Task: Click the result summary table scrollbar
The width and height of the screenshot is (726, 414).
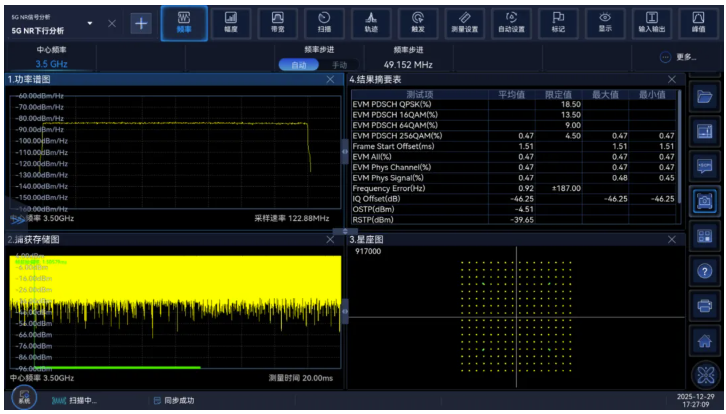Action: (x=679, y=146)
